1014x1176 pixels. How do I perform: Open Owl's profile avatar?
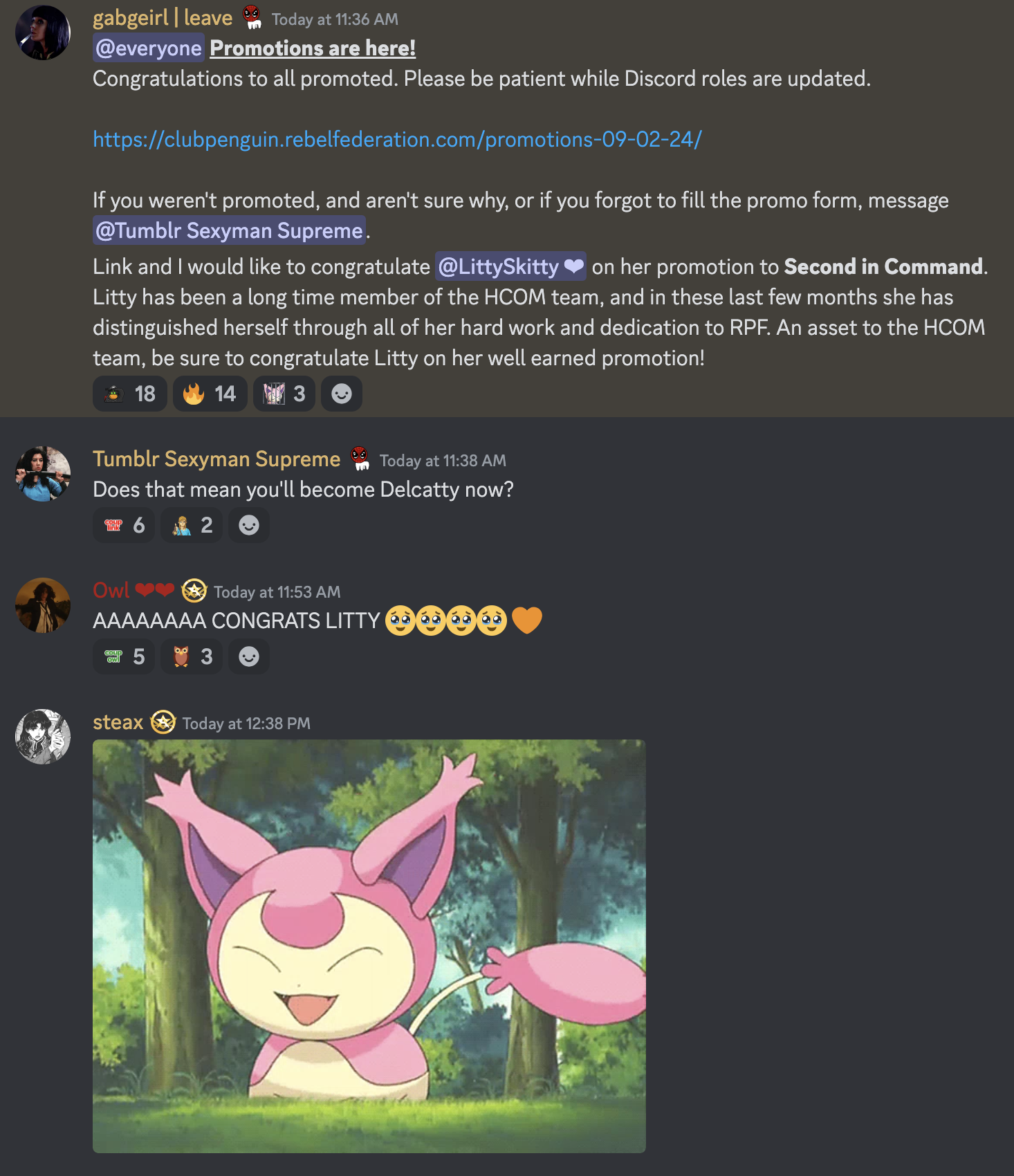pyautogui.click(x=43, y=605)
